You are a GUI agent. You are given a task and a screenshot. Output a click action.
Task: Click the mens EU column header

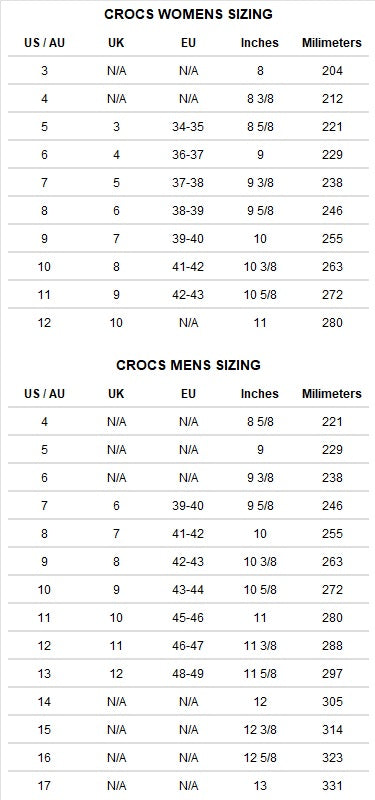pos(188,394)
